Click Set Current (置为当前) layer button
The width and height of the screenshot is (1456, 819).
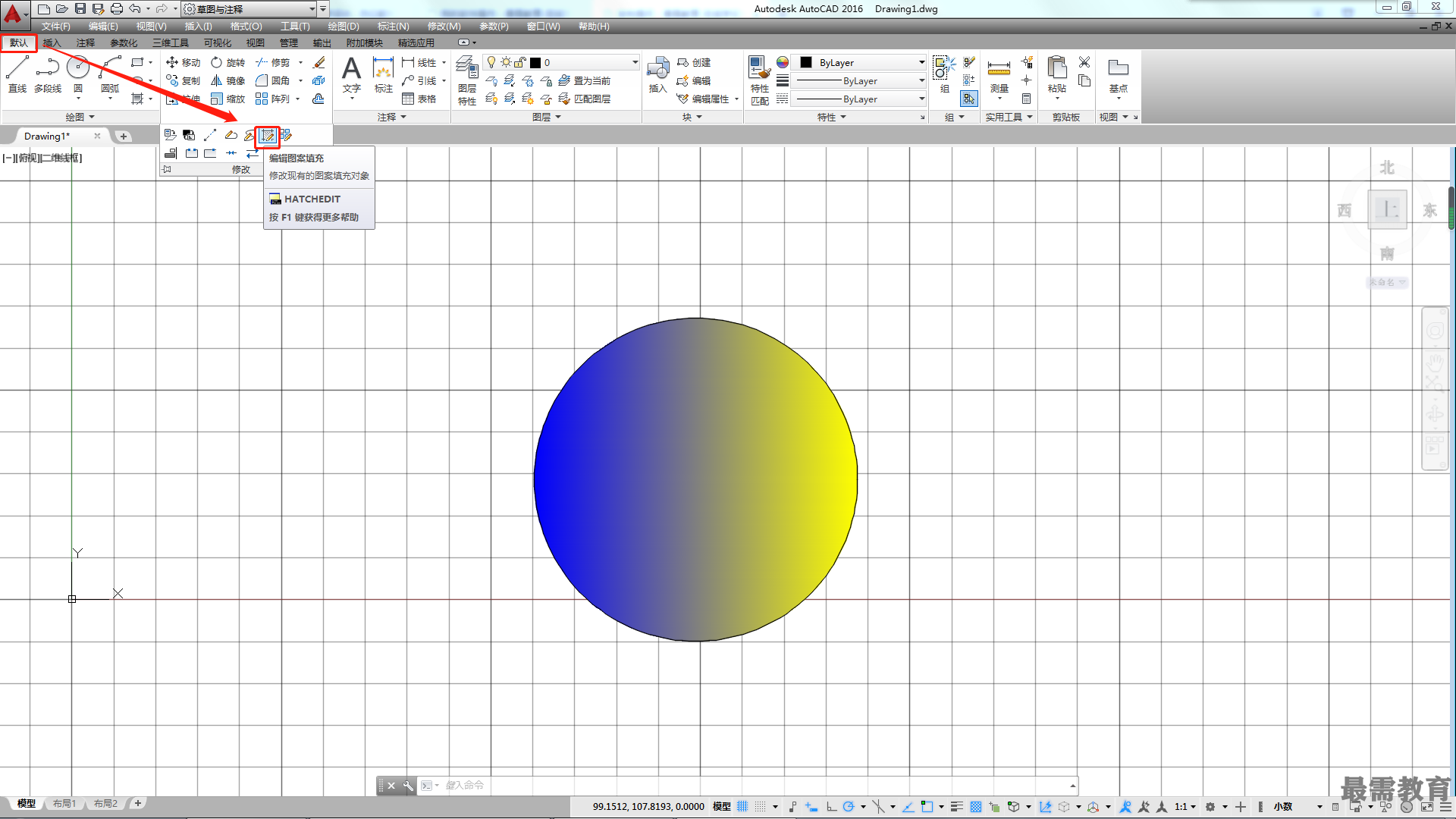(584, 80)
